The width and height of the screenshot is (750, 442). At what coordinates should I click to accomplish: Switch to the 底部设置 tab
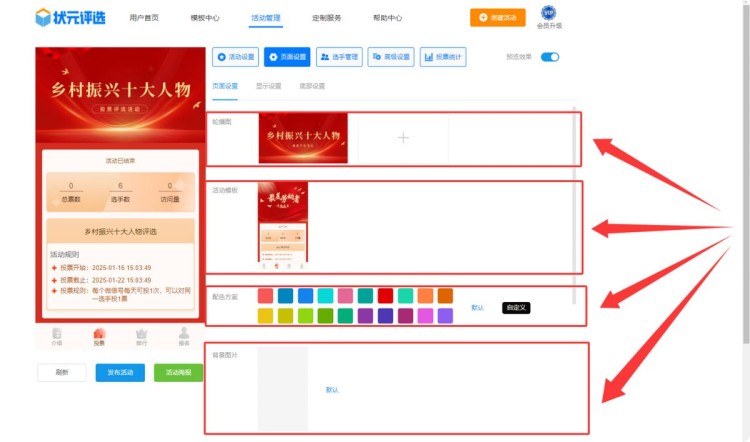point(313,86)
